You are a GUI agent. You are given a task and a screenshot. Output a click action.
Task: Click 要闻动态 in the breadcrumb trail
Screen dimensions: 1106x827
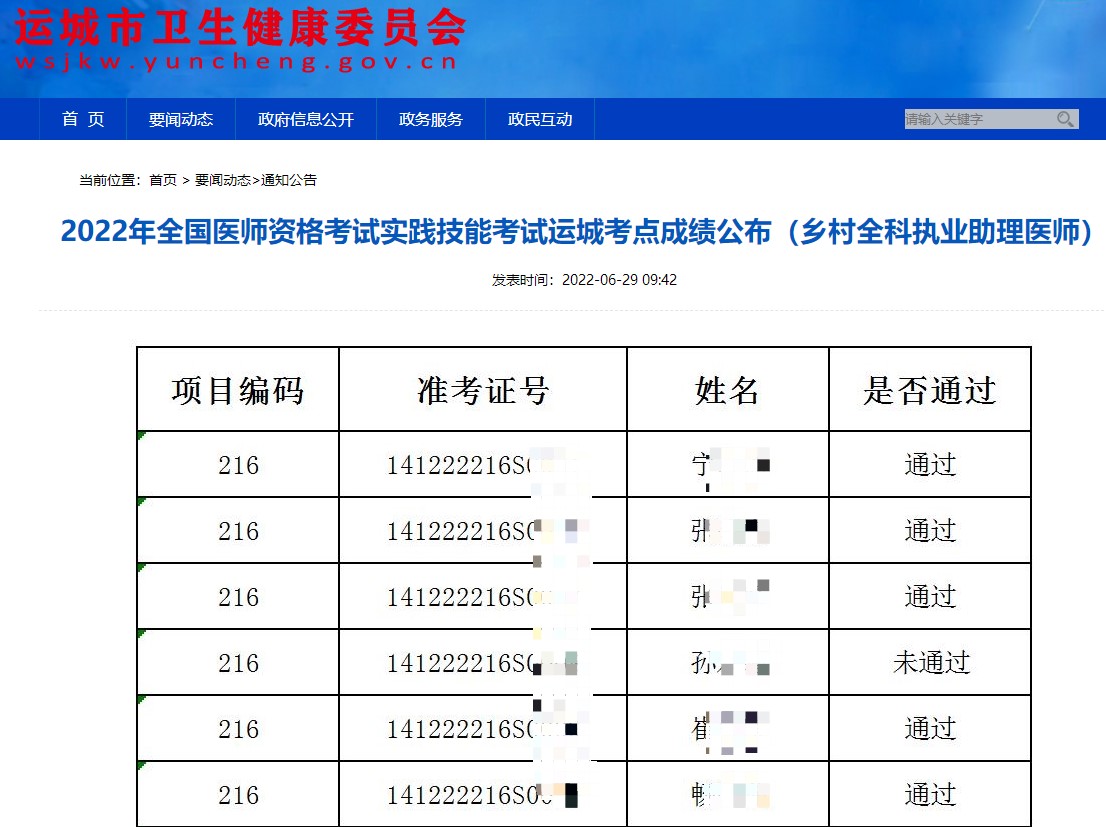[x=222, y=180]
